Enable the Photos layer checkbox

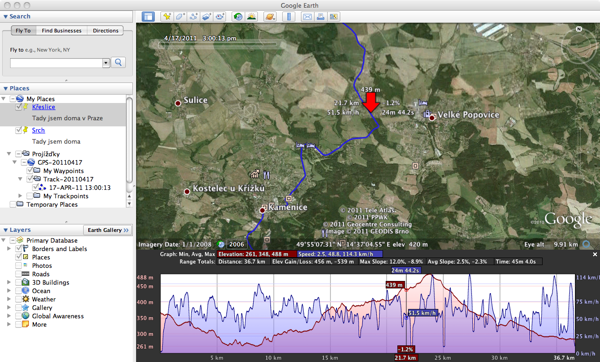(x=18, y=266)
